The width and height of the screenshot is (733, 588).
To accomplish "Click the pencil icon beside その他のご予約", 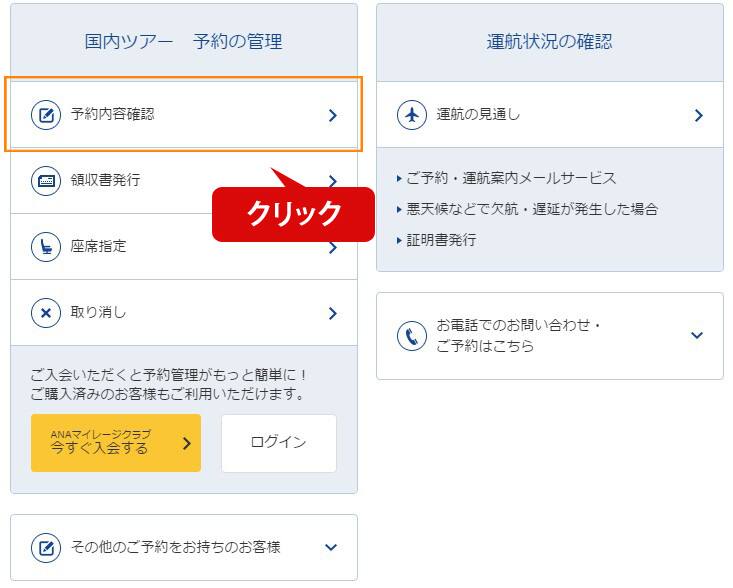I will click(46, 547).
